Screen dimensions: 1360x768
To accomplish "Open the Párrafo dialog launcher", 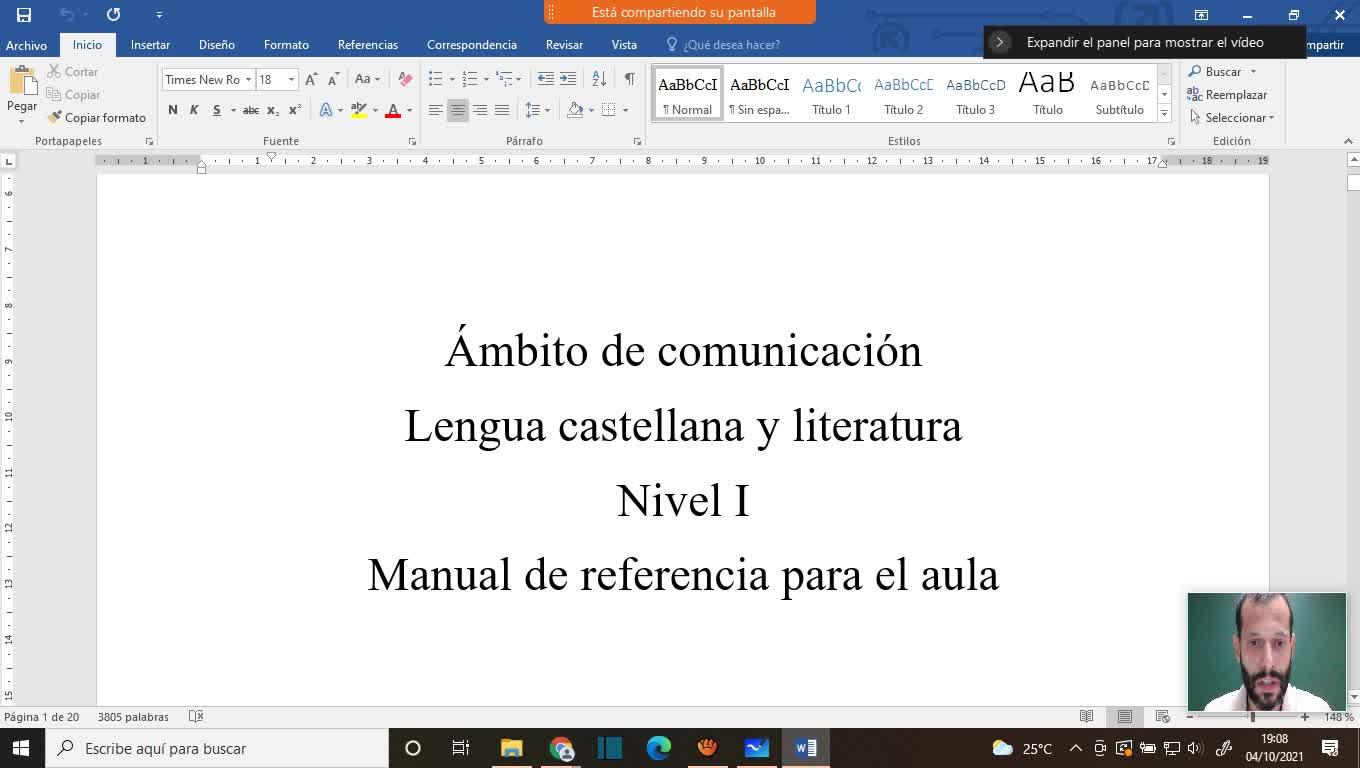I will pos(637,142).
